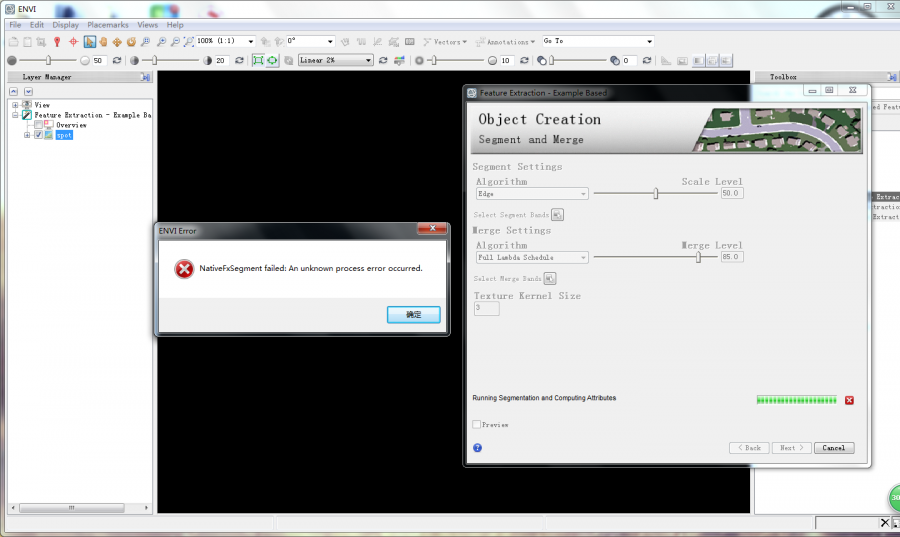900x537 pixels.
Task: Click the transparency slider handle
Action: [x=551, y=60]
